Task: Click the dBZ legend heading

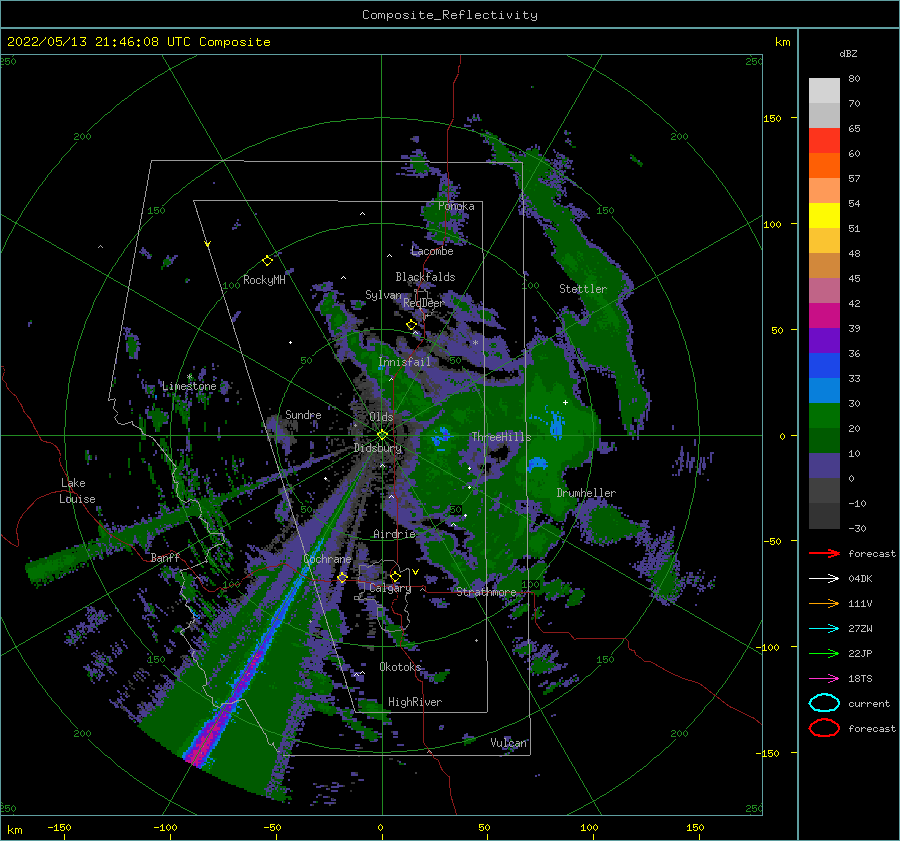Action: (x=848, y=53)
